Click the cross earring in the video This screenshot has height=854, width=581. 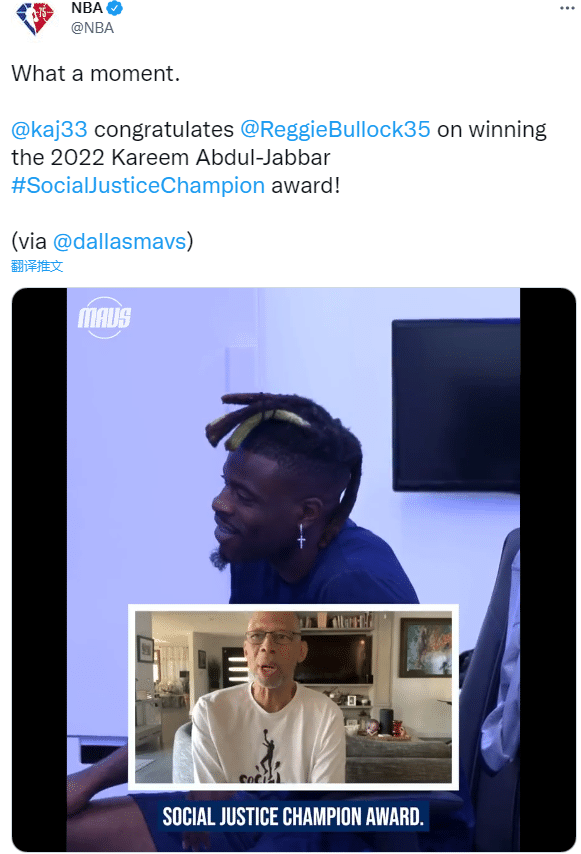(301, 536)
